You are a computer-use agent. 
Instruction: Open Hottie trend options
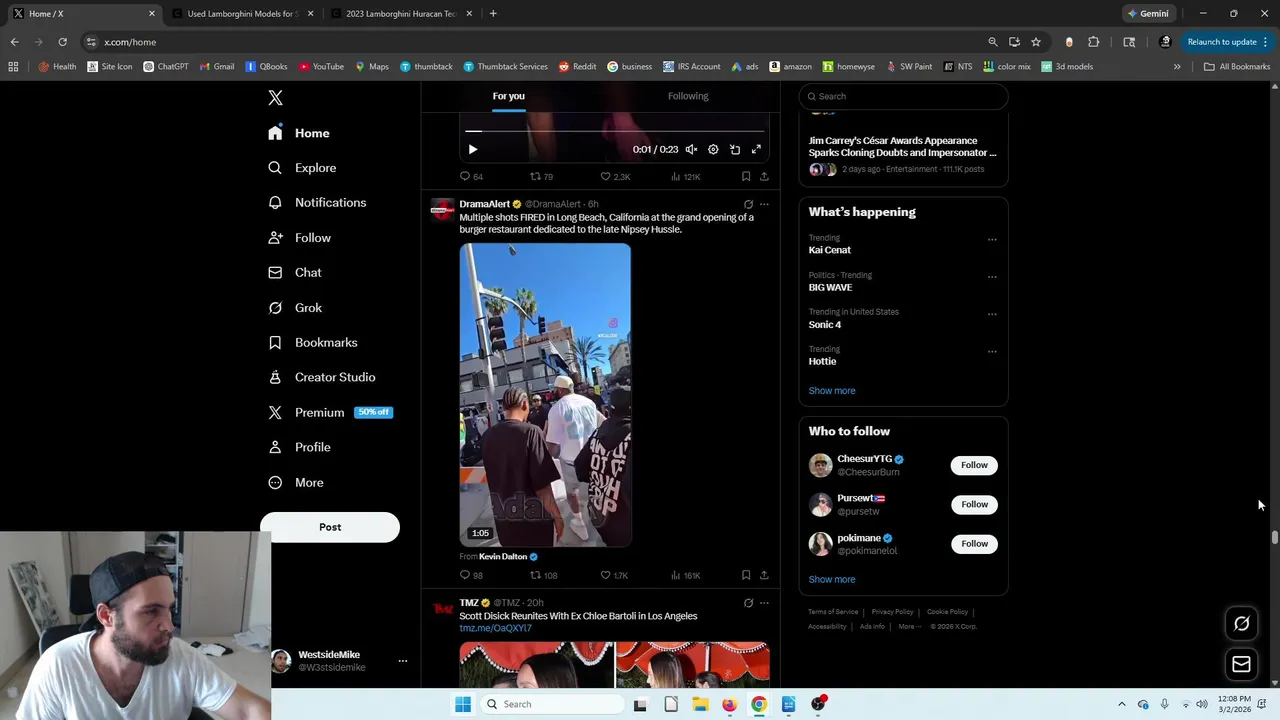992,351
